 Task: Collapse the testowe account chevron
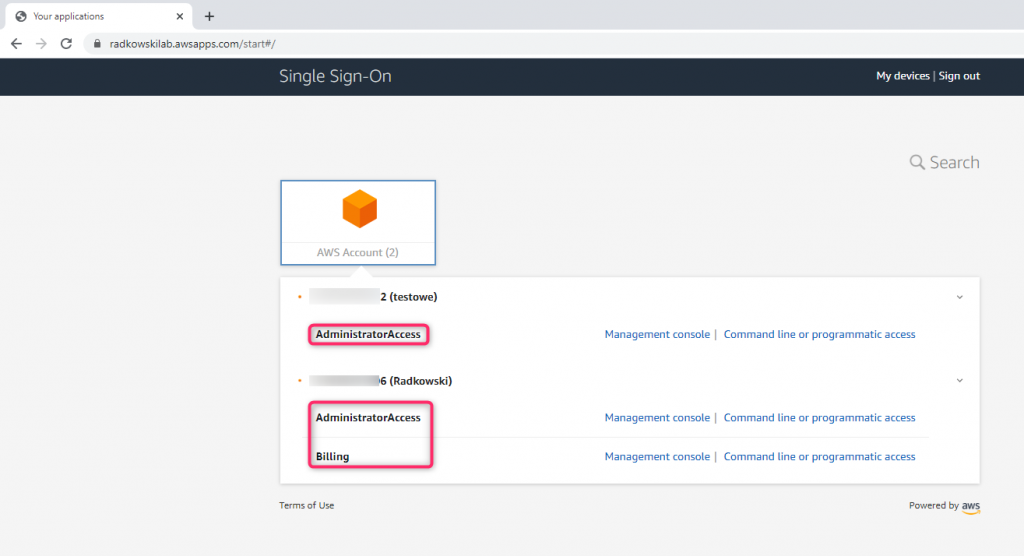tap(959, 297)
